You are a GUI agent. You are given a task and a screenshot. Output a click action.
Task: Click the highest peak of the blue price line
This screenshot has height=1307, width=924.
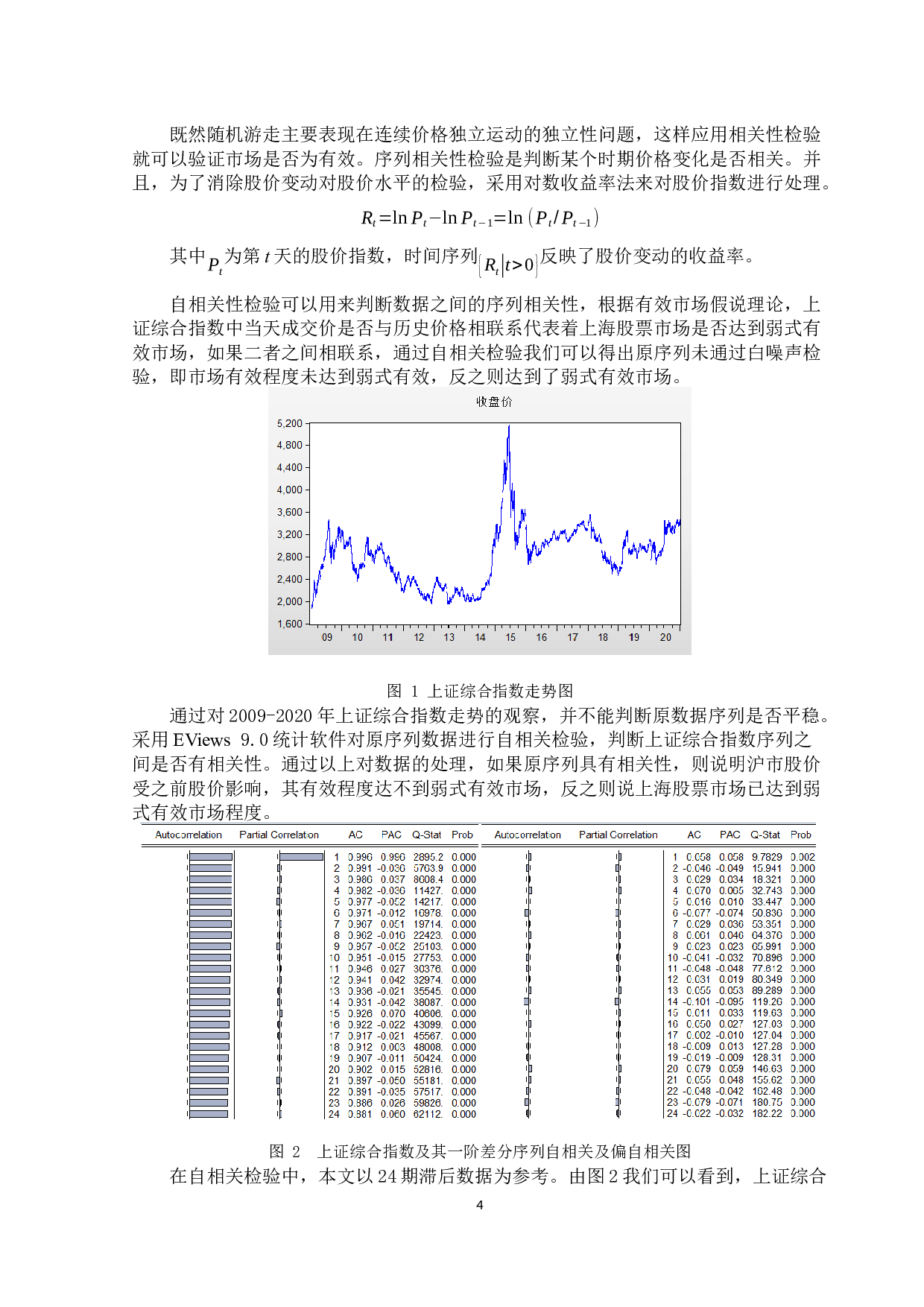point(509,427)
